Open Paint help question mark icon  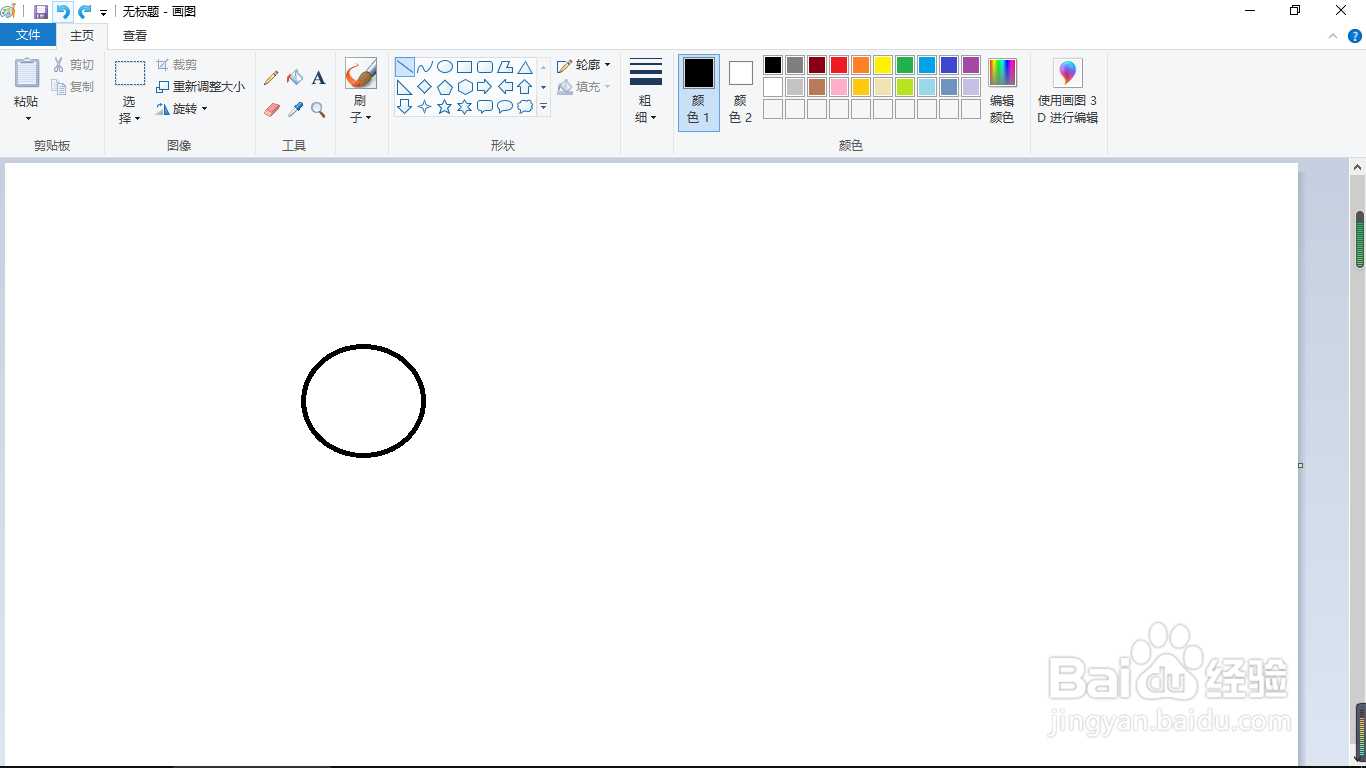tap(1355, 36)
